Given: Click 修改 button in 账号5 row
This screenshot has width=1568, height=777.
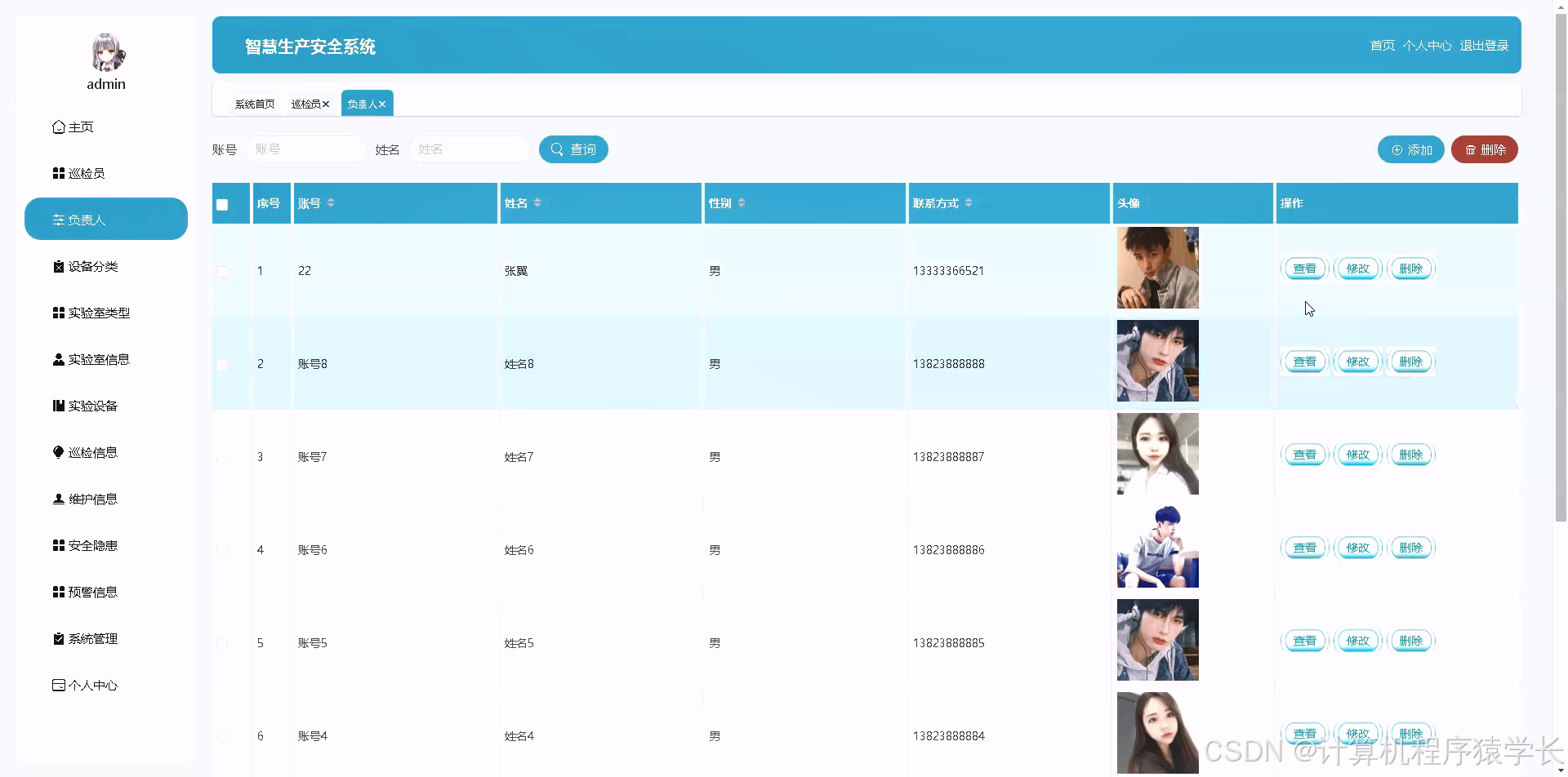Looking at the screenshot, I should (x=1357, y=641).
